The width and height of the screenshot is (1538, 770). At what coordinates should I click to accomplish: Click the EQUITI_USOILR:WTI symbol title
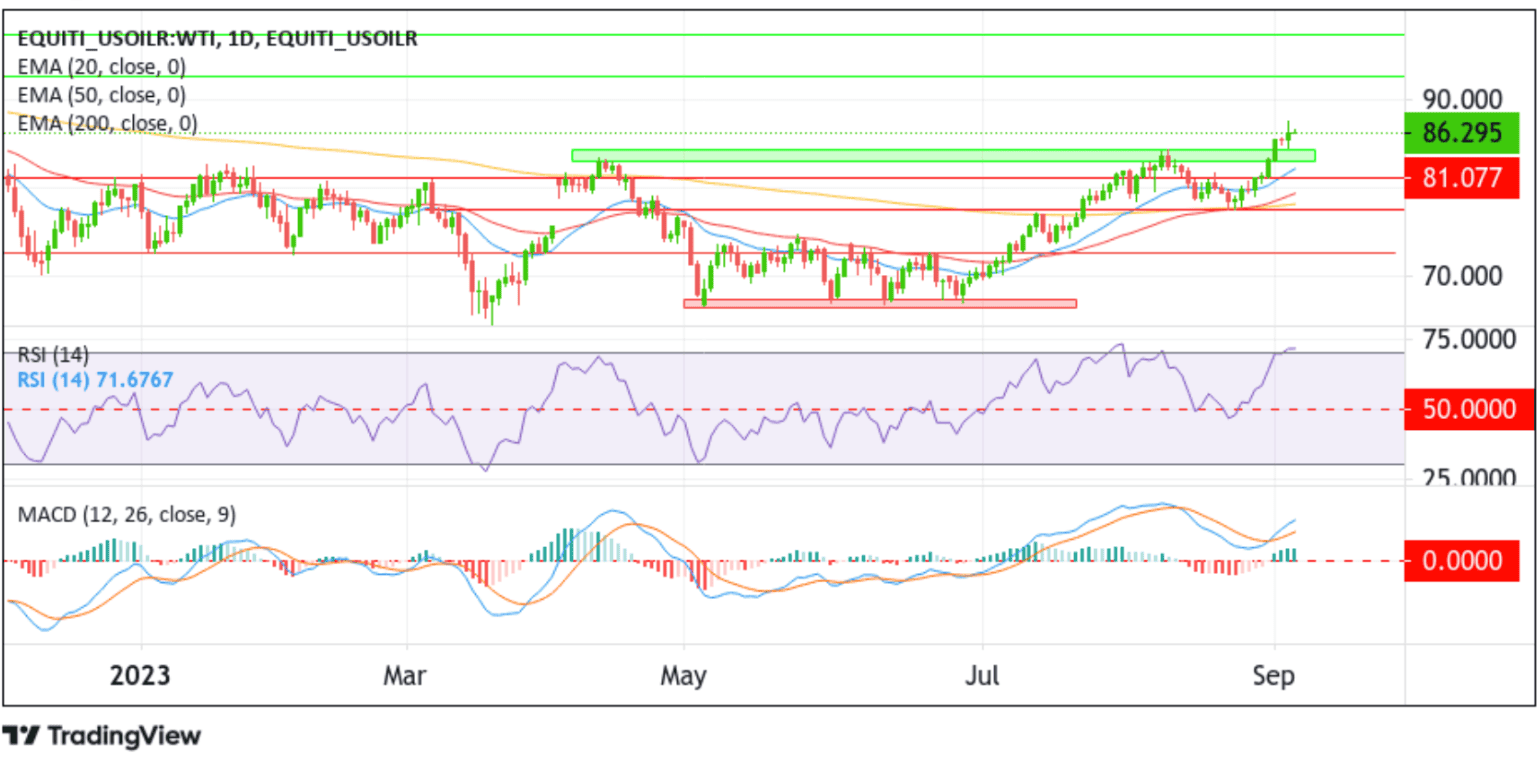(x=218, y=39)
